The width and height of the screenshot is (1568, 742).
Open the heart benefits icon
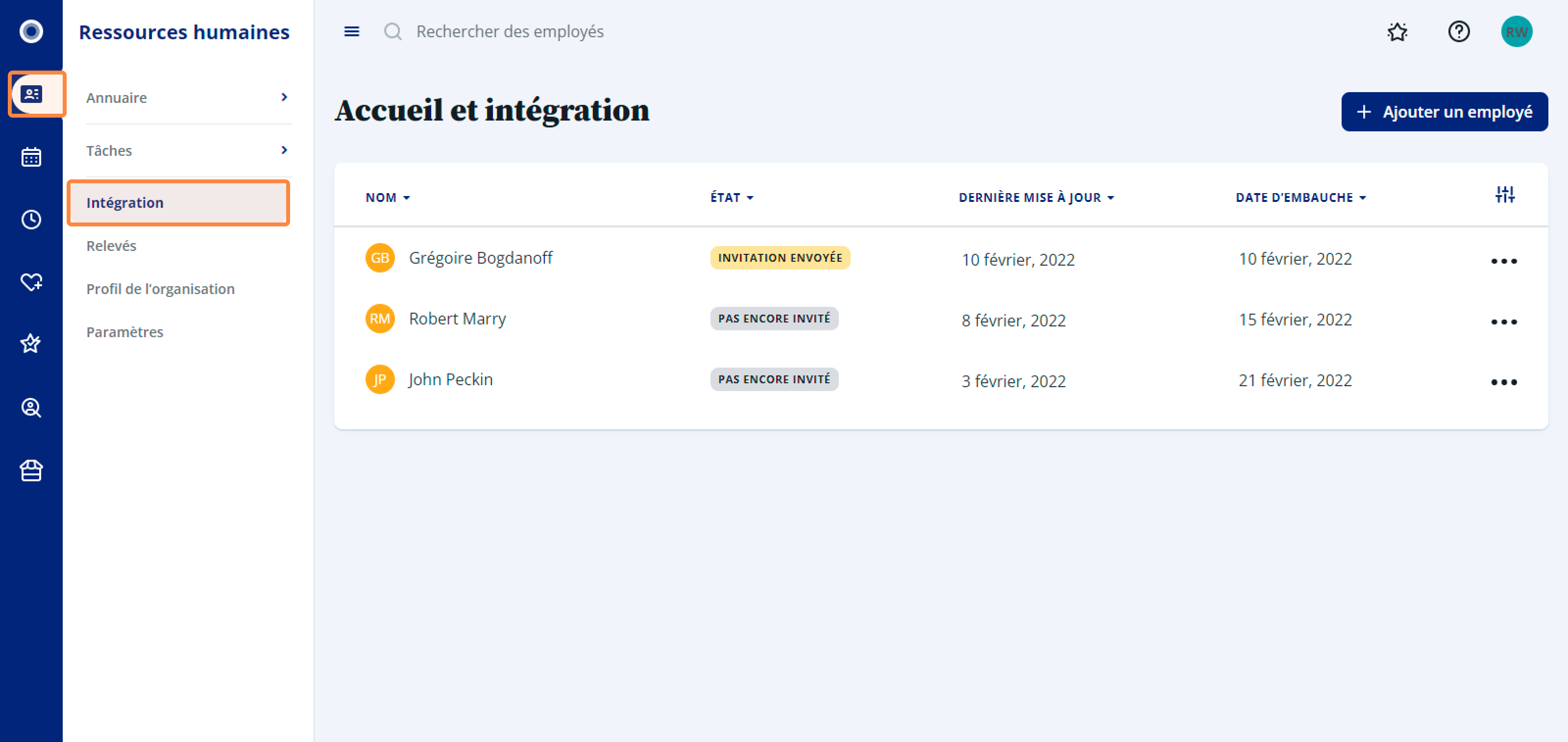(x=31, y=282)
